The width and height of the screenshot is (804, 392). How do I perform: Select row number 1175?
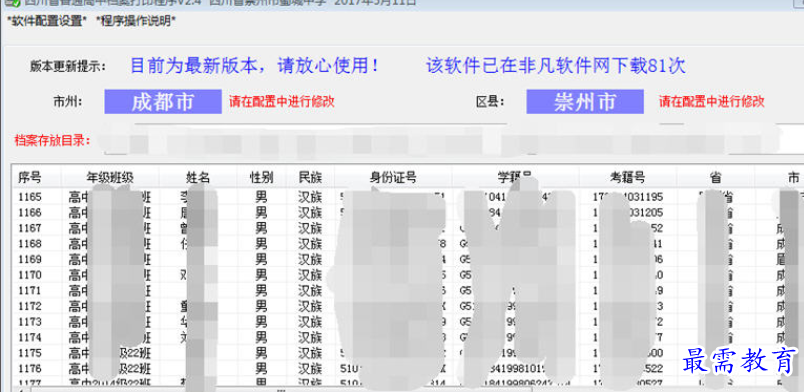click(30, 353)
